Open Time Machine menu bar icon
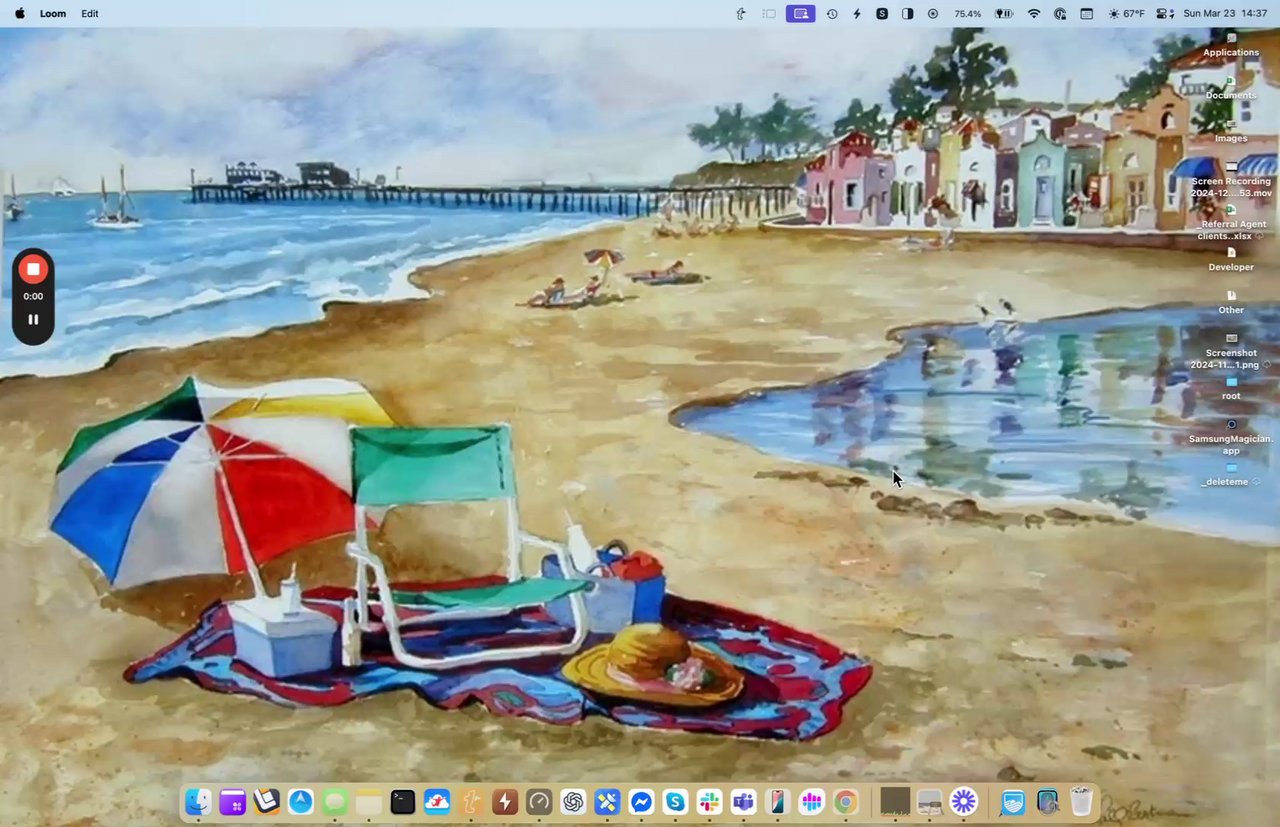This screenshot has height=827, width=1280. coord(832,14)
